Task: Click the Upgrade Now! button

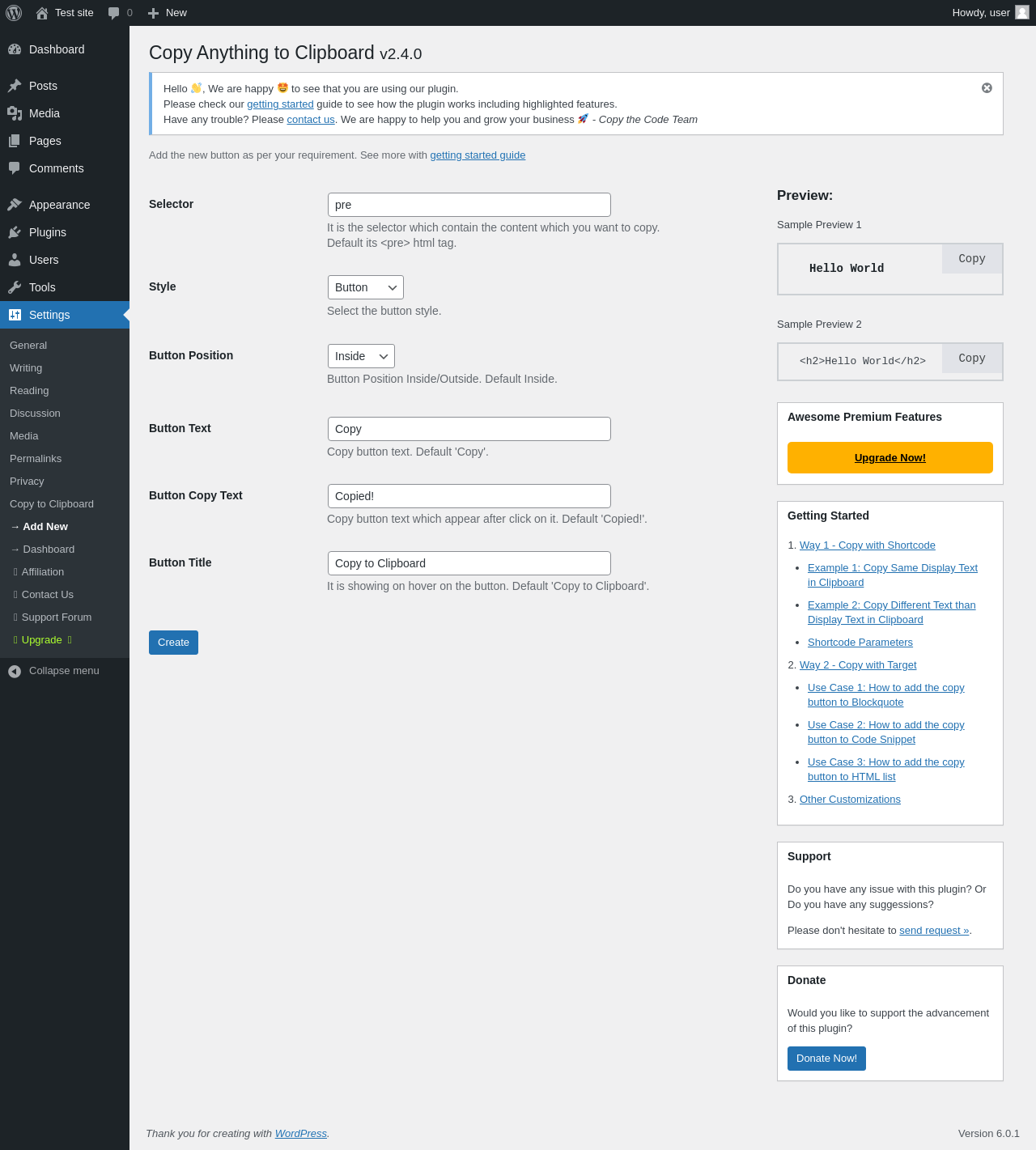Action: pyautogui.click(x=890, y=457)
